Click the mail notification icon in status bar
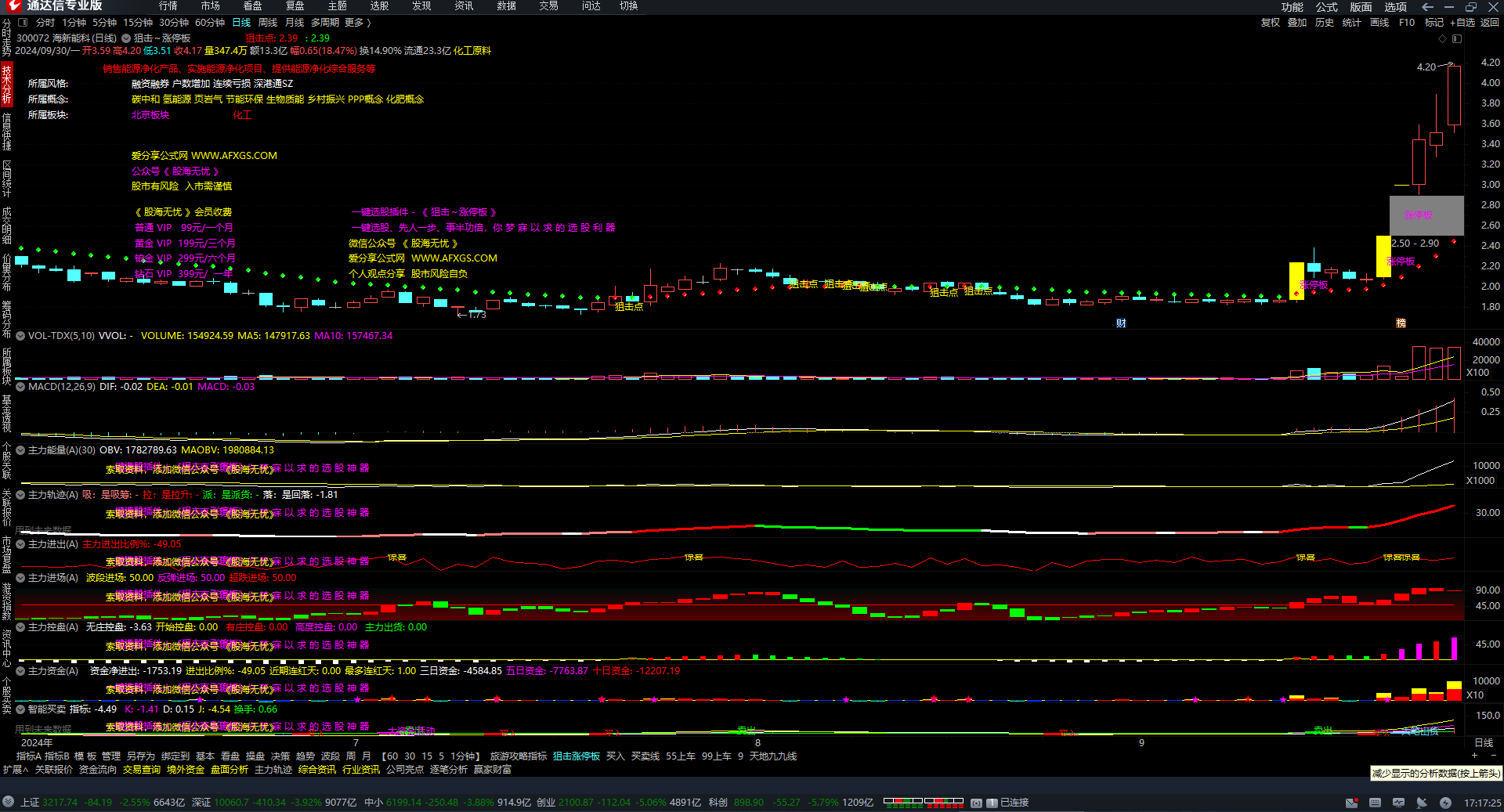Image resolution: width=1504 pixels, height=812 pixels. (x=1351, y=803)
